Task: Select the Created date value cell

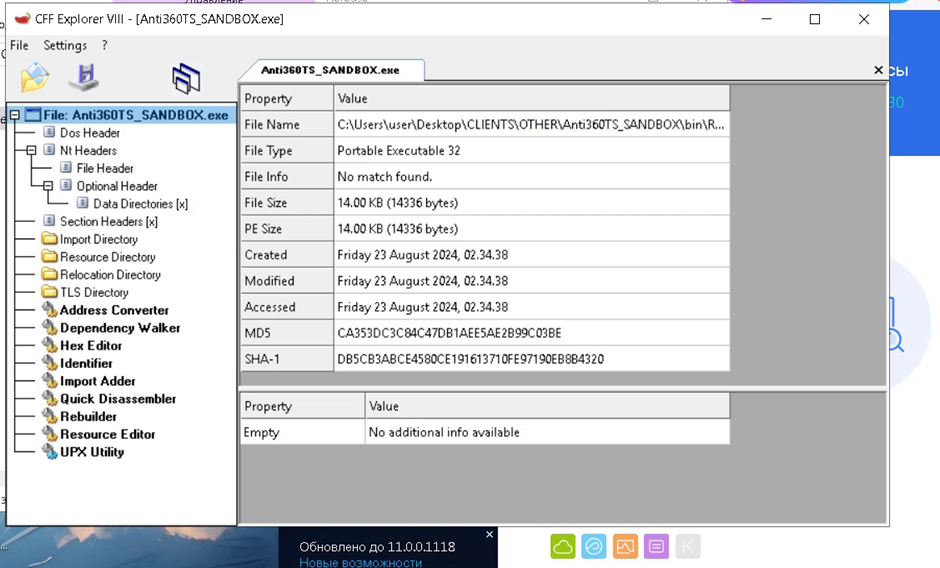Action: tap(532, 254)
